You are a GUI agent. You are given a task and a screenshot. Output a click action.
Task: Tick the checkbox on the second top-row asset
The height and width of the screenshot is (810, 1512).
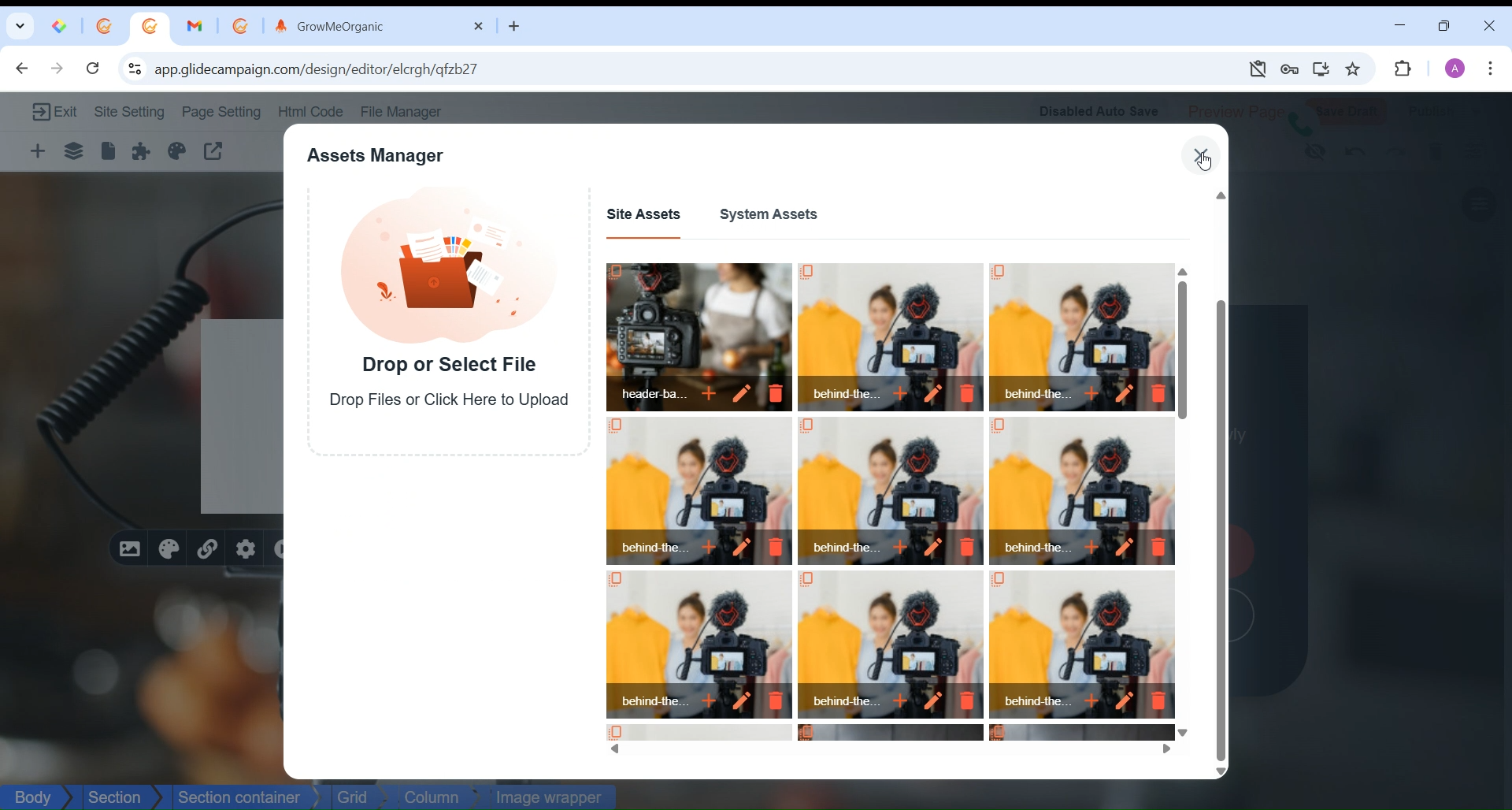coord(808,273)
